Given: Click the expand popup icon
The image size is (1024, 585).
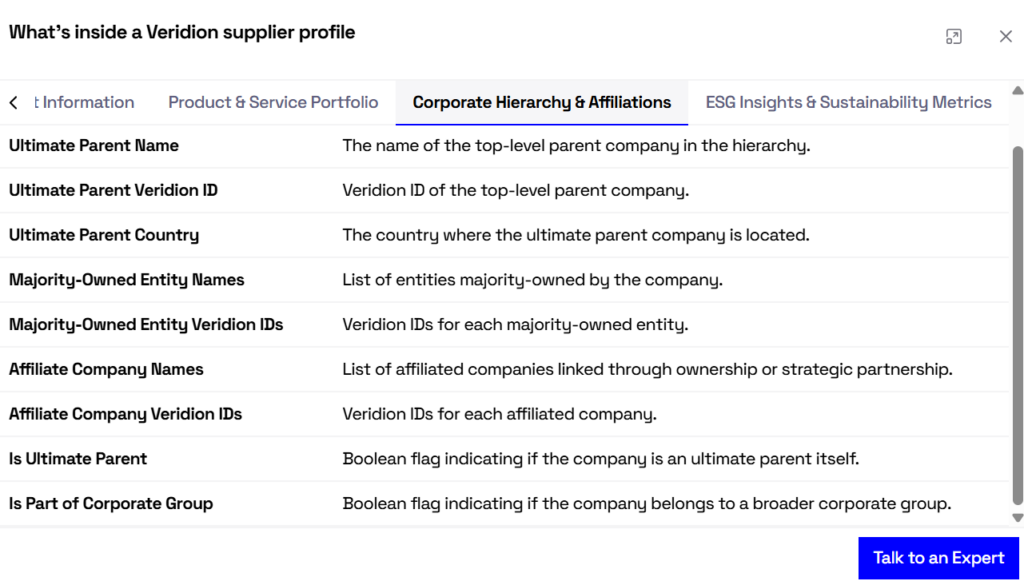Looking at the screenshot, I should tap(953, 37).
